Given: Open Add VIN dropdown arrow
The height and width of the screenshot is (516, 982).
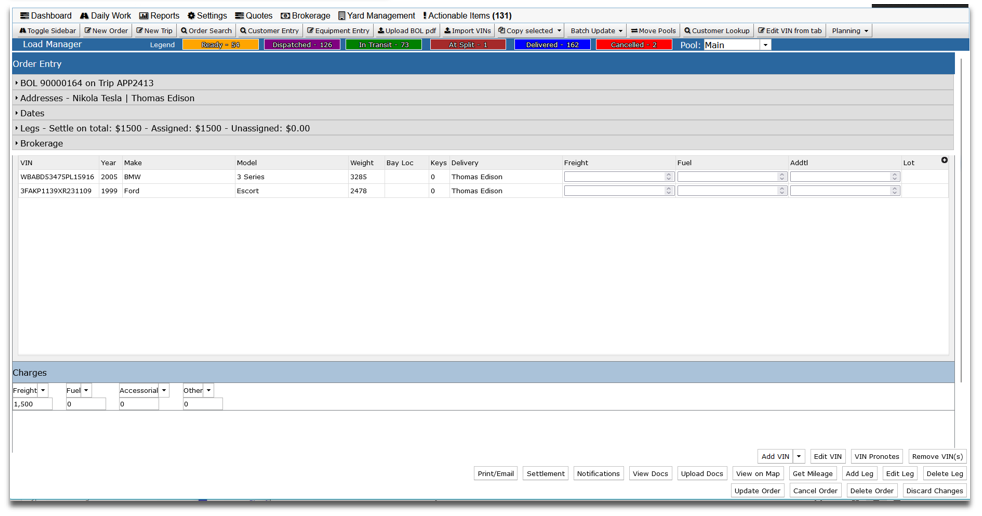Looking at the screenshot, I should point(799,457).
